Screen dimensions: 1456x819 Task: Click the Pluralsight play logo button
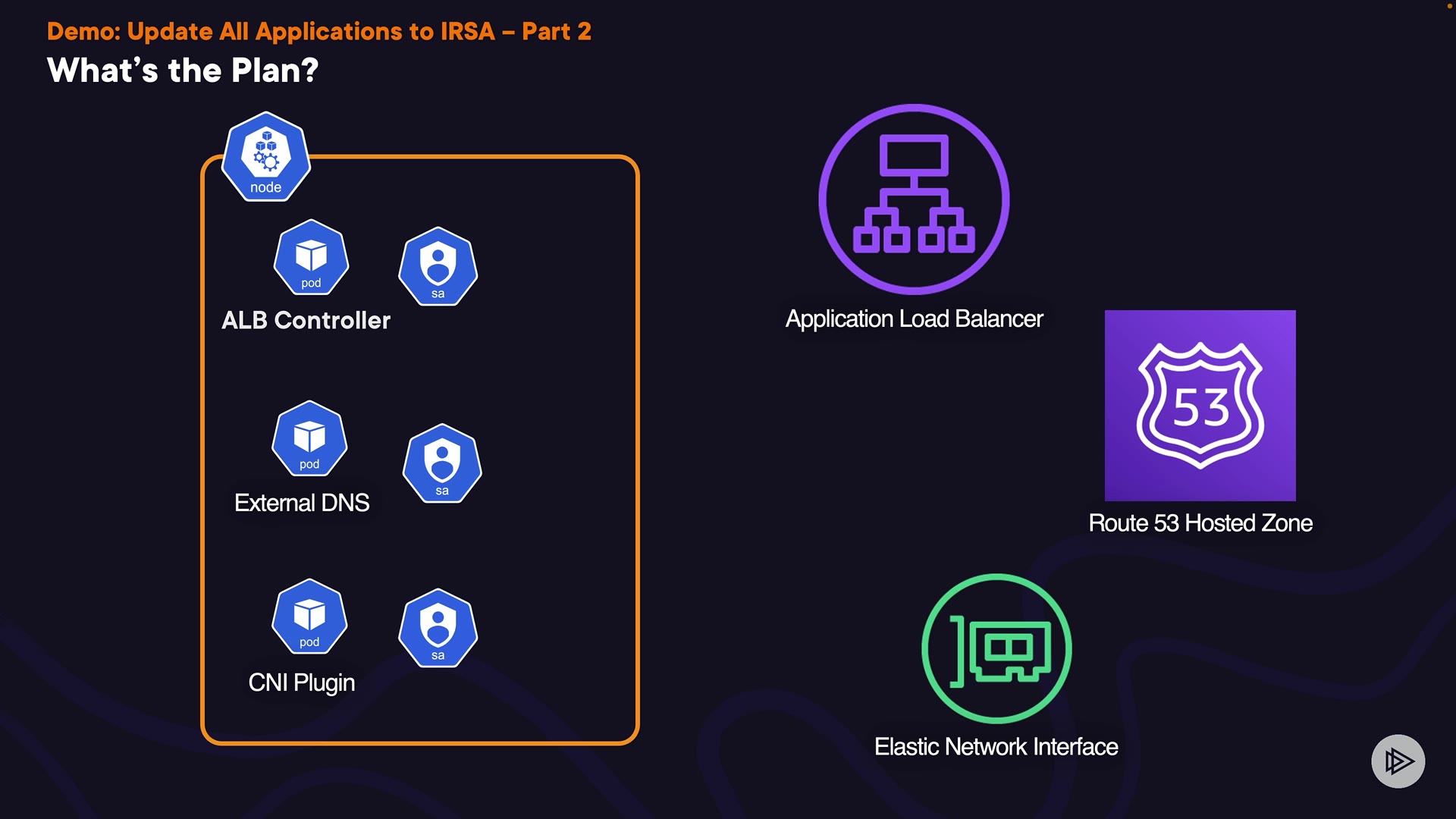tap(1398, 761)
